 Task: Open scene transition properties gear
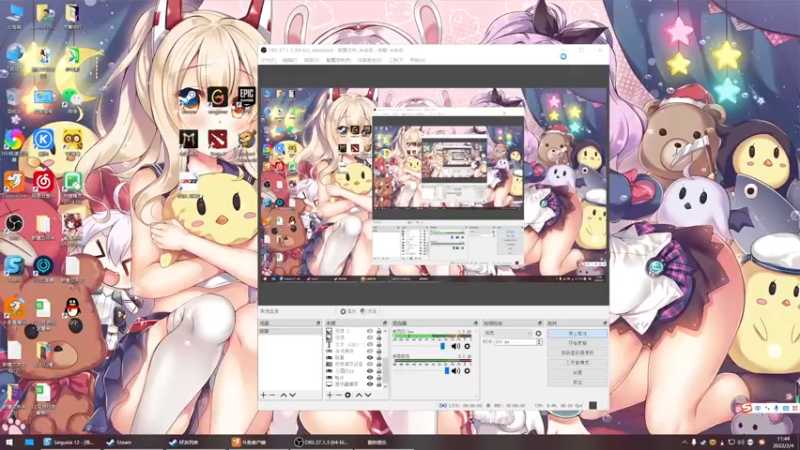(538, 333)
